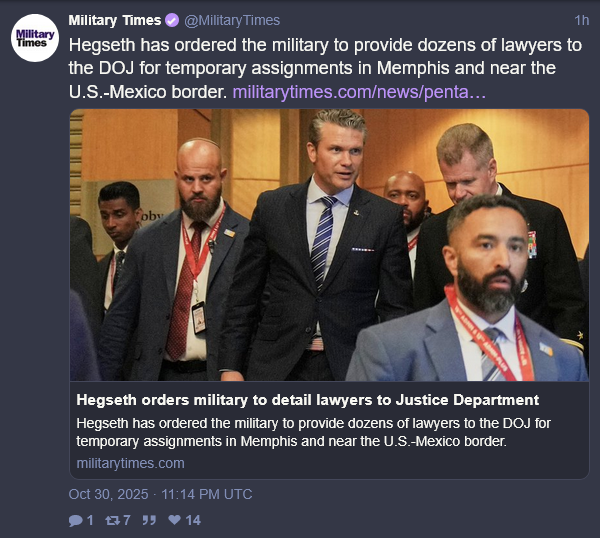Click the purple verified checkmark badge
600x538 pixels.
point(172,20)
